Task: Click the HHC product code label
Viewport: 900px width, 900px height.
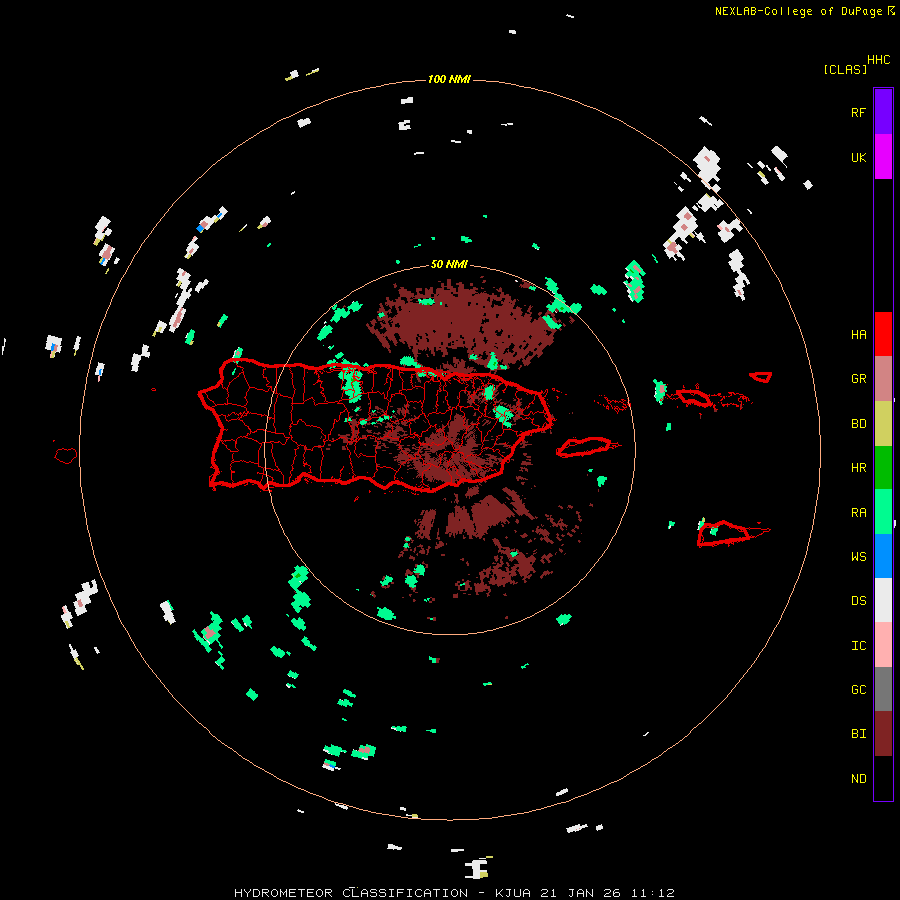Action: [x=878, y=59]
